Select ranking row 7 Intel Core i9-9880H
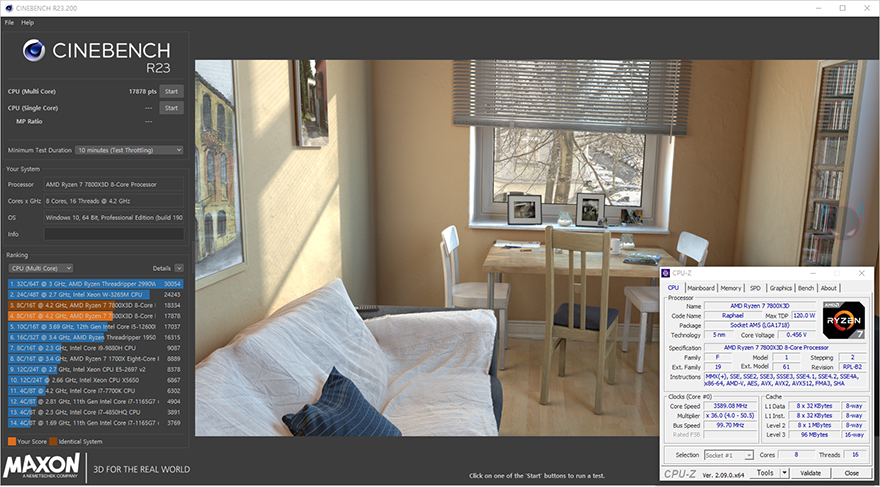Image resolution: width=880 pixels, height=487 pixels. tap(95, 348)
